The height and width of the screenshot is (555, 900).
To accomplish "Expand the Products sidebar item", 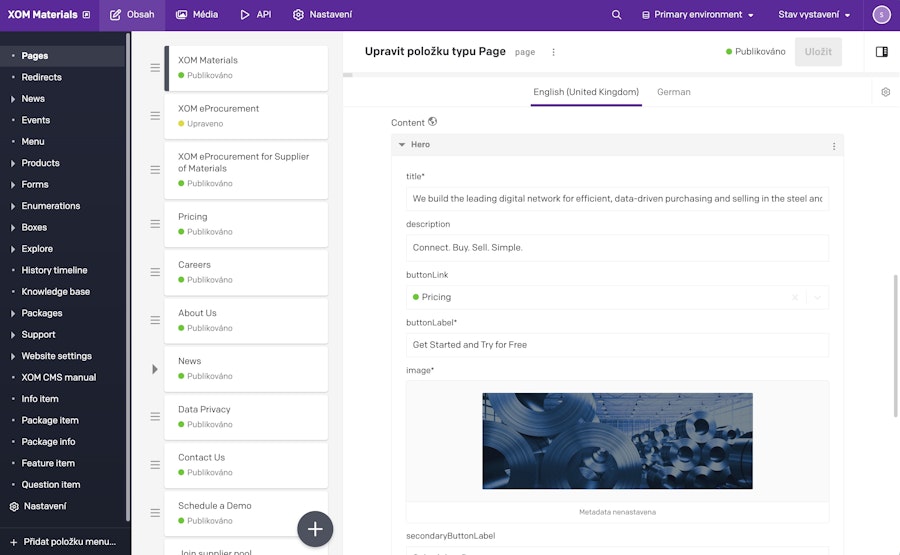I will click(13, 163).
